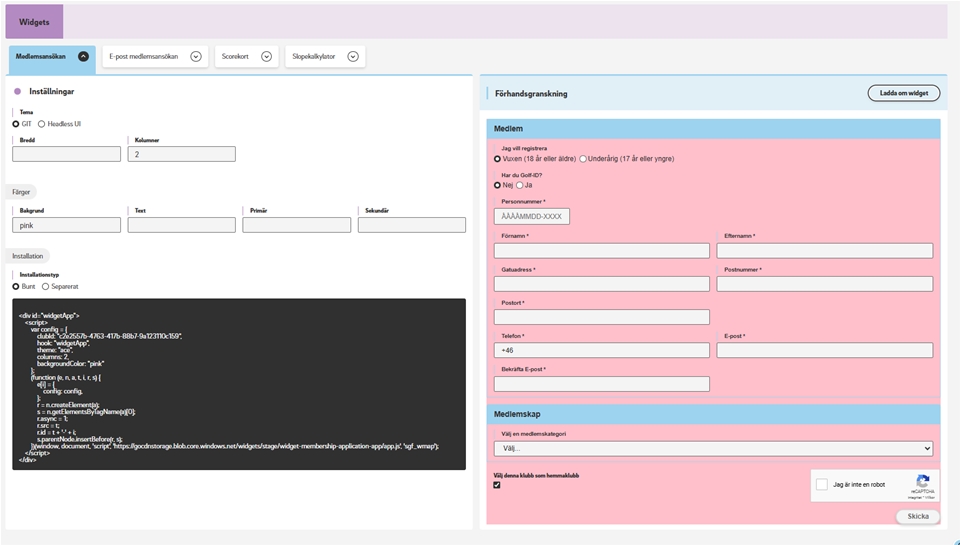Select the Headless UI theme option
The height and width of the screenshot is (545, 960).
pyautogui.click(x=42, y=124)
